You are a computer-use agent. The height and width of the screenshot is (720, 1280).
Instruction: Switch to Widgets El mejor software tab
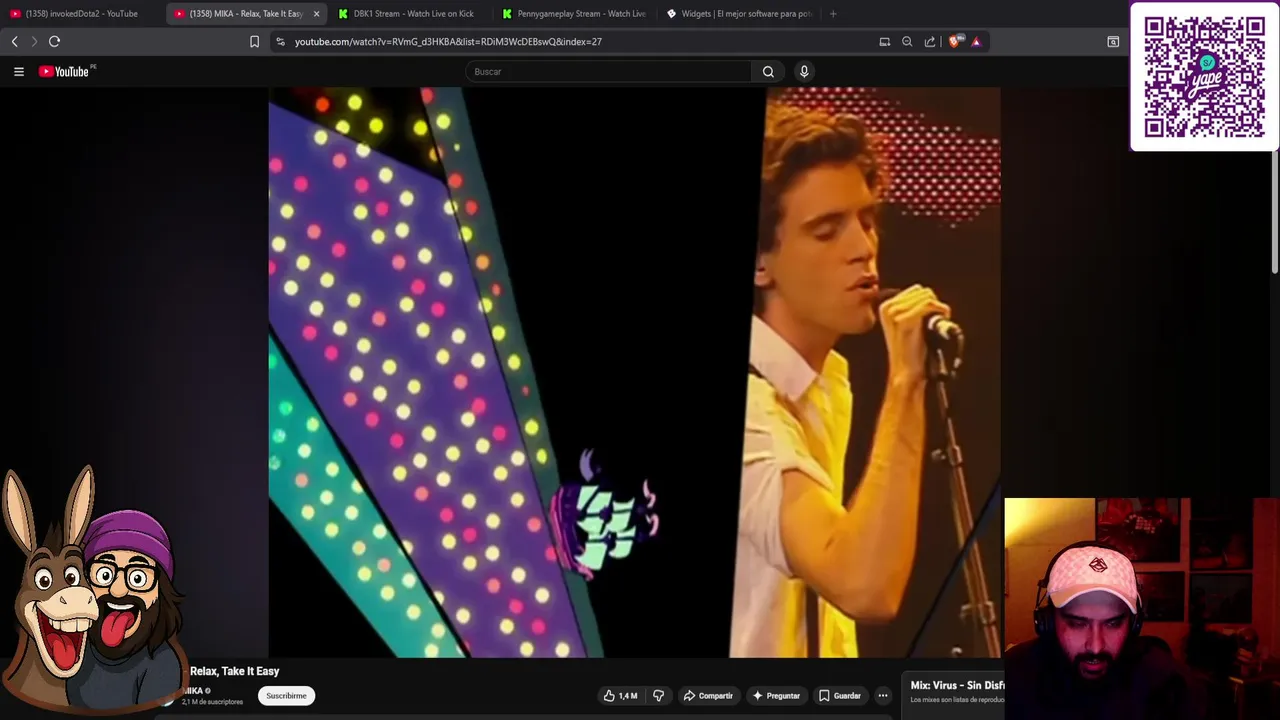tap(738, 14)
